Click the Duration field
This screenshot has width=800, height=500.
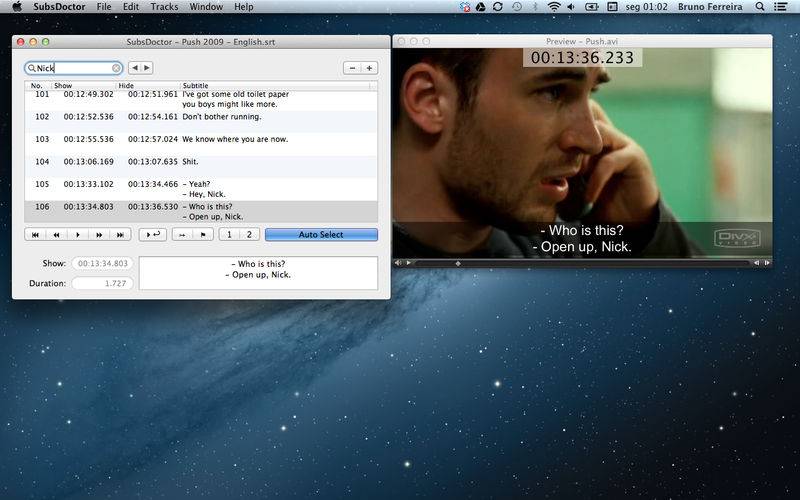point(102,283)
